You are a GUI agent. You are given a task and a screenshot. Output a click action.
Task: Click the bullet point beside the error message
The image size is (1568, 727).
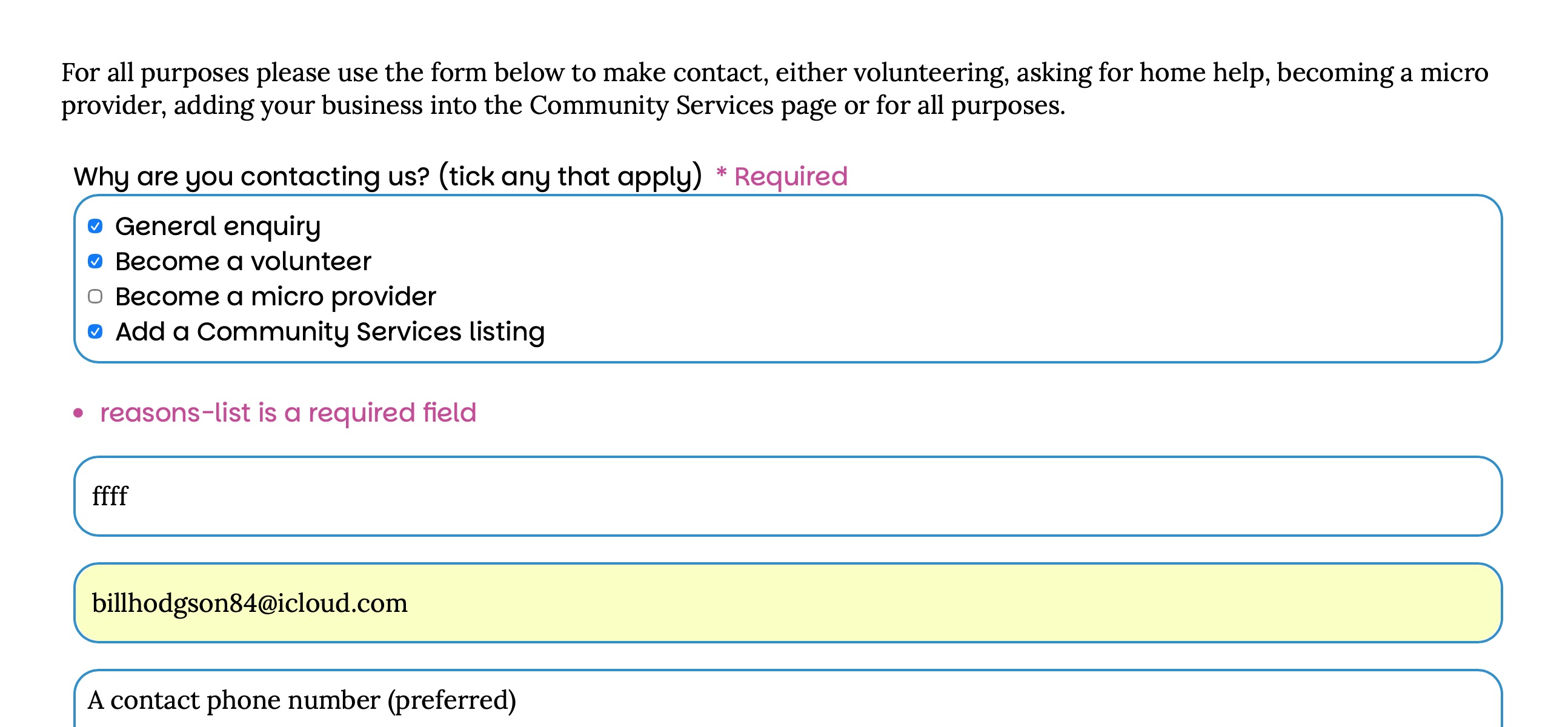pos(78,413)
